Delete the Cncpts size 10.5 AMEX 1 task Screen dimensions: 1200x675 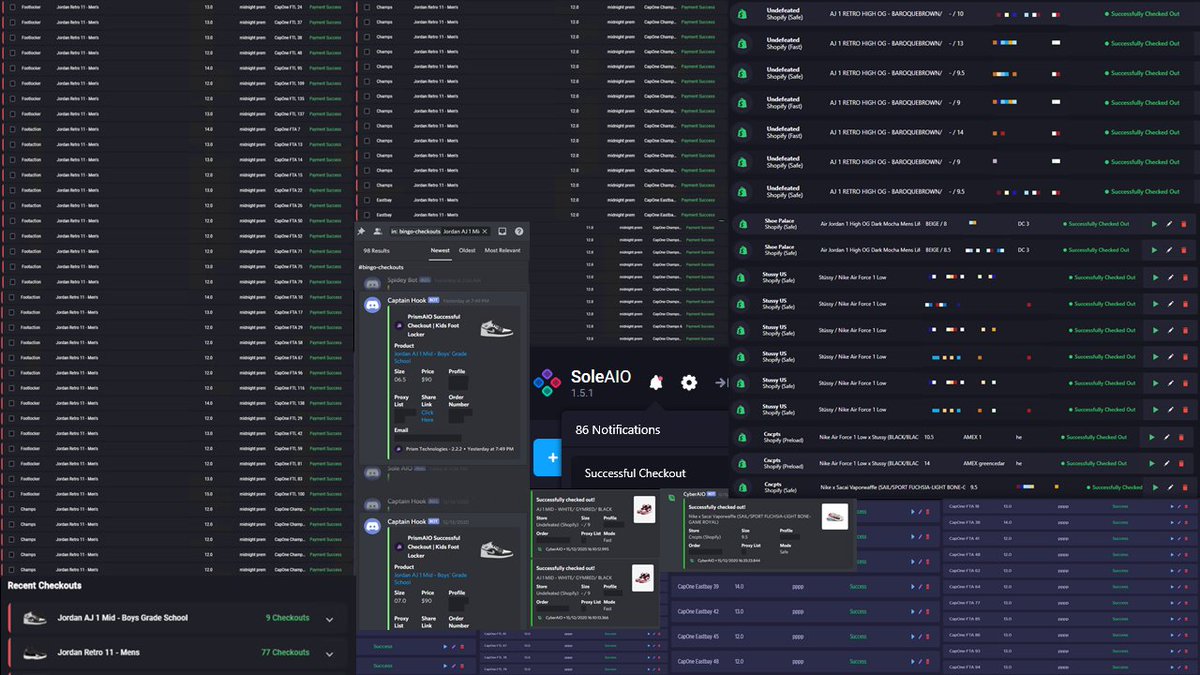(1183, 437)
